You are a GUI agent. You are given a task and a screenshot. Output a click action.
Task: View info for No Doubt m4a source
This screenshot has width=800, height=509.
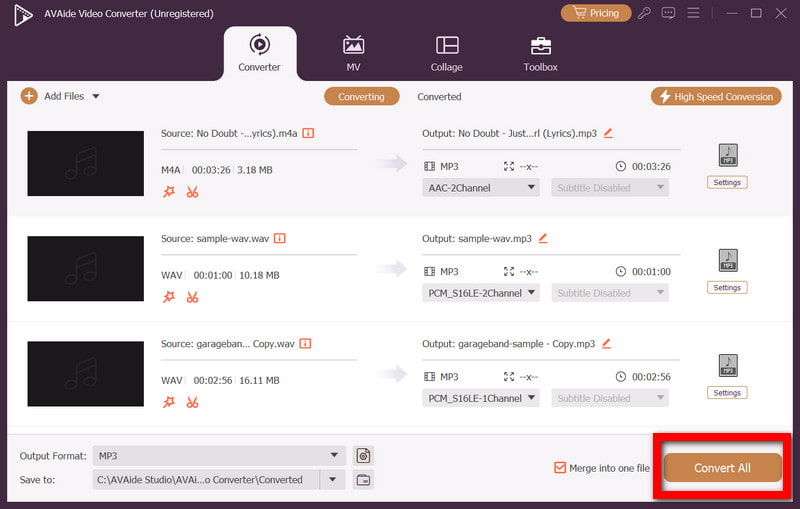[308, 133]
